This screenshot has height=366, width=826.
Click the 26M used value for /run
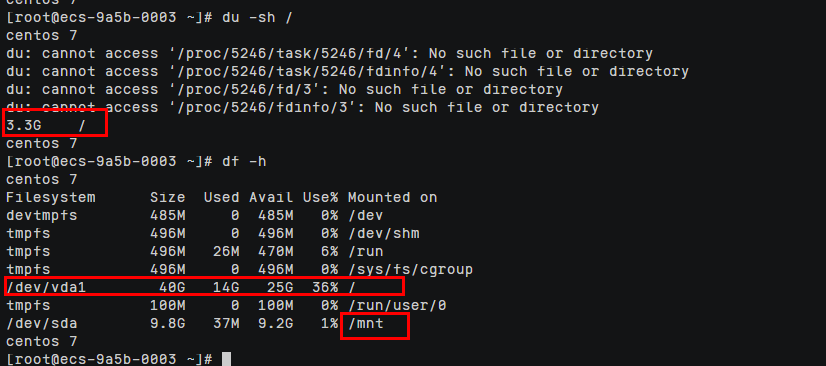pos(226,252)
